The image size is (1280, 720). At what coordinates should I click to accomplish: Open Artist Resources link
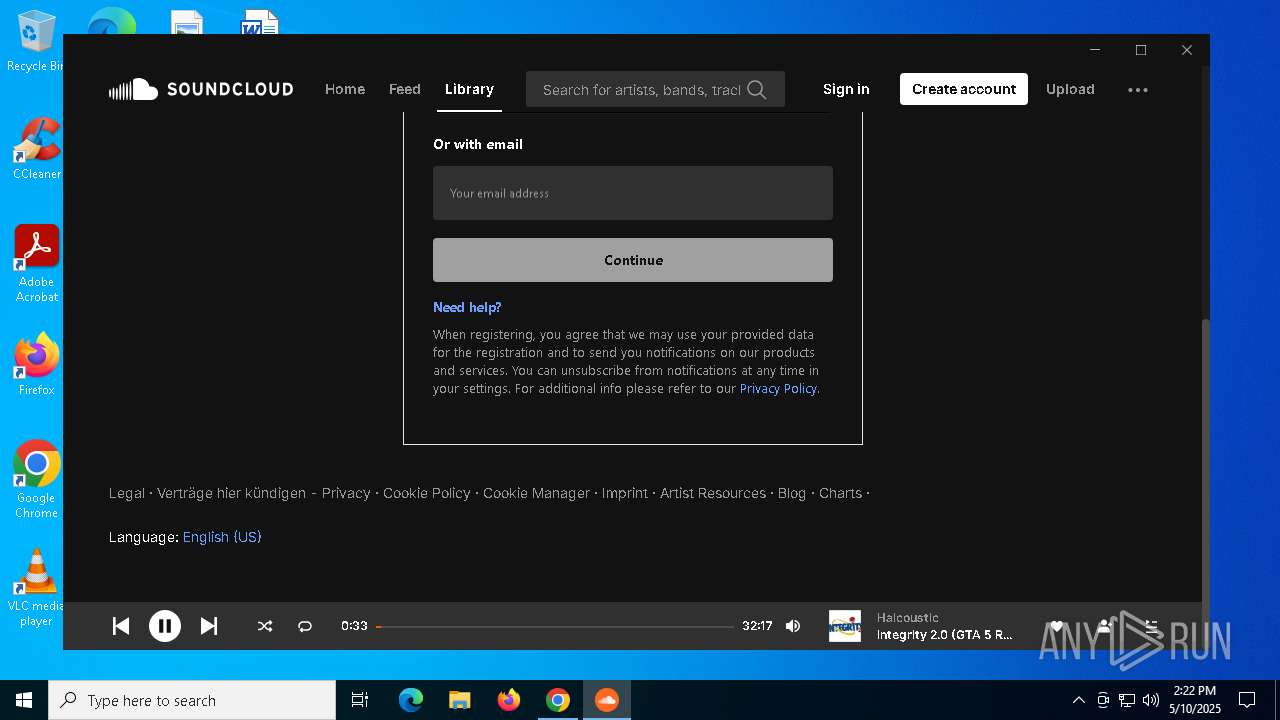click(x=713, y=493)
